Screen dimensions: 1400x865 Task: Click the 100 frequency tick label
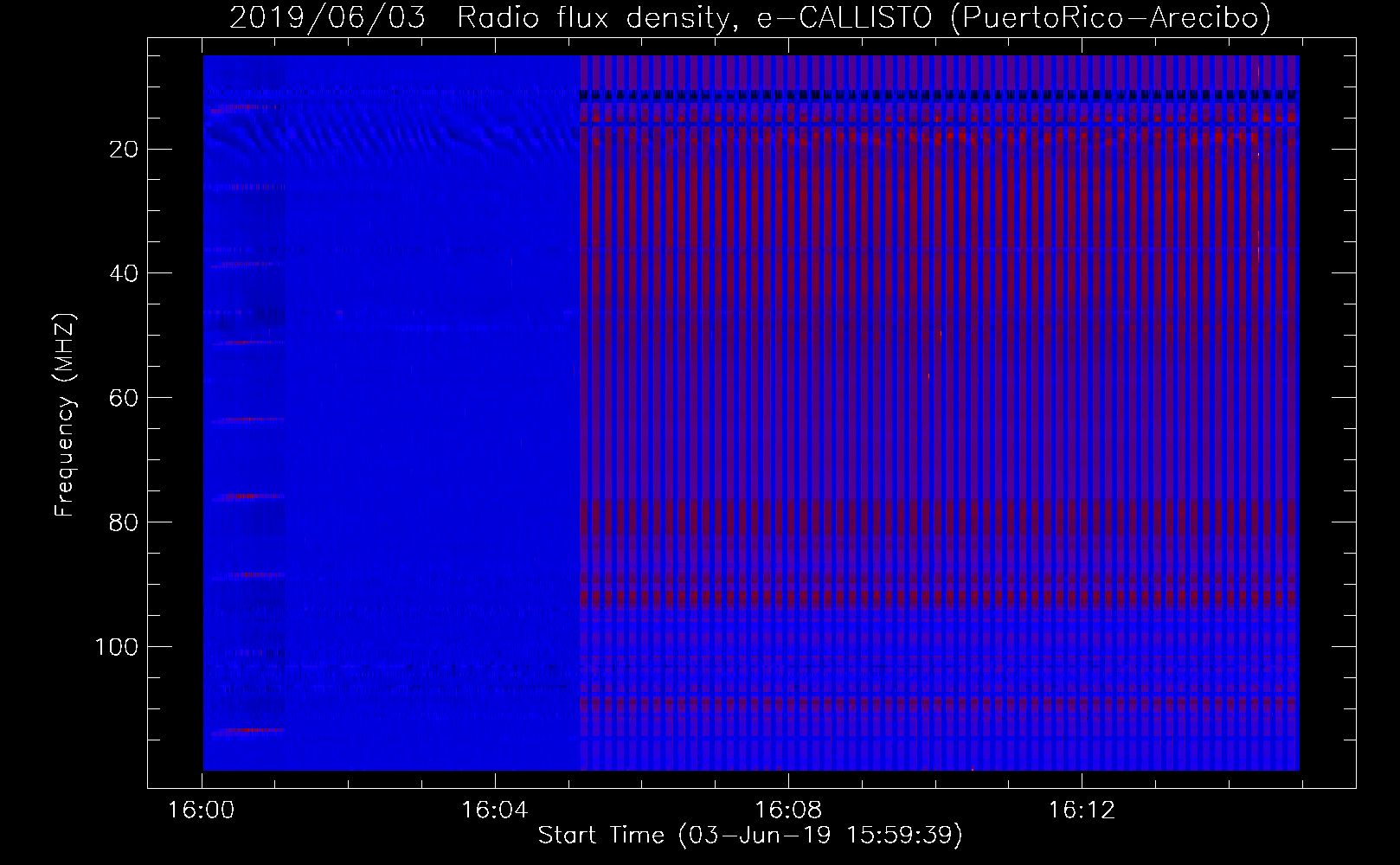tap(117, 648)
